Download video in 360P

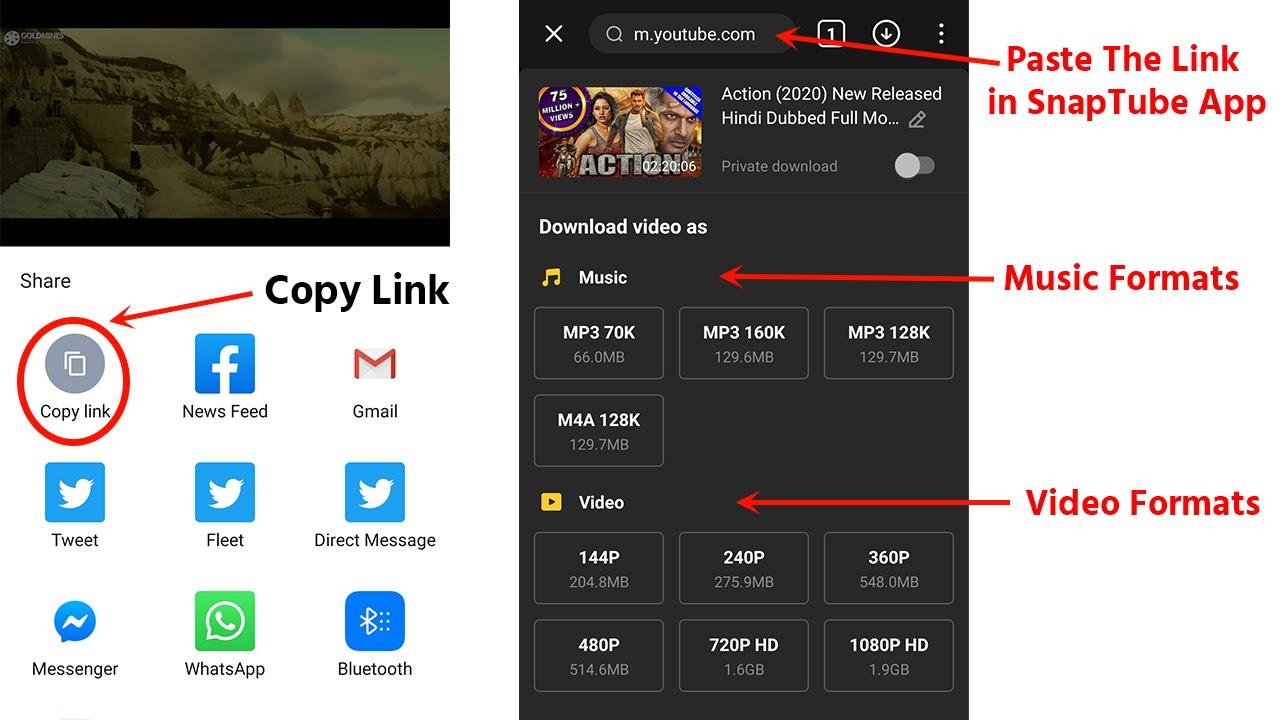coord(889,568)
